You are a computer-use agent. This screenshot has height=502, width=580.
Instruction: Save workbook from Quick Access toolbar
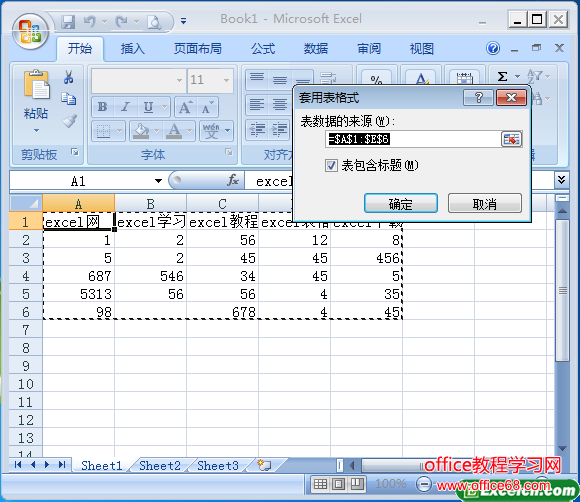(68, 22)
